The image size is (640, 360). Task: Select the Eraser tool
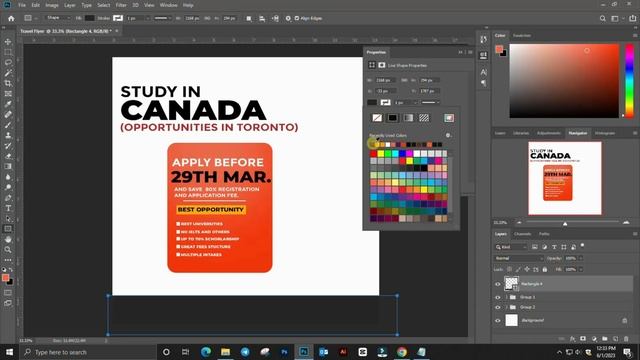pyautogui.click(x=8, y=156)
